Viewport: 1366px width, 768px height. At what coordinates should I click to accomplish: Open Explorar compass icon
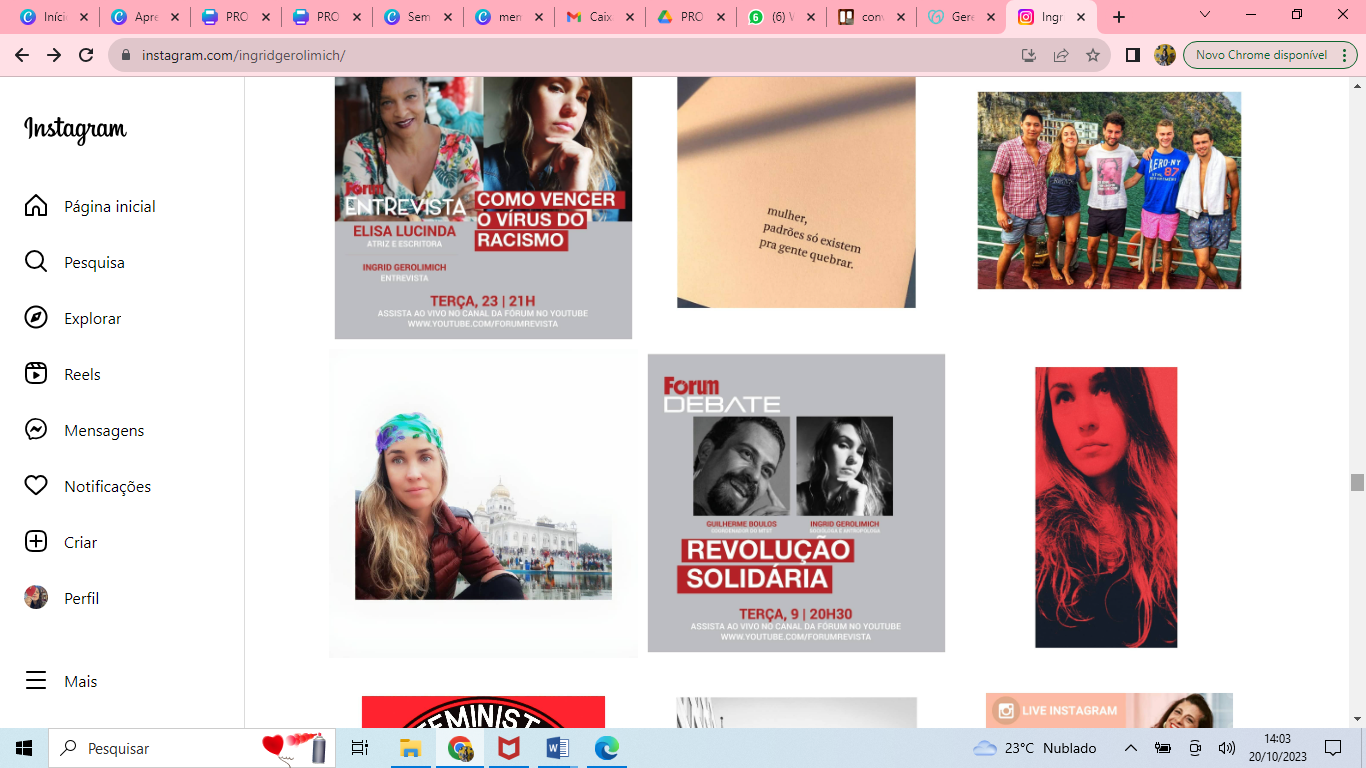tap(36, 318)
